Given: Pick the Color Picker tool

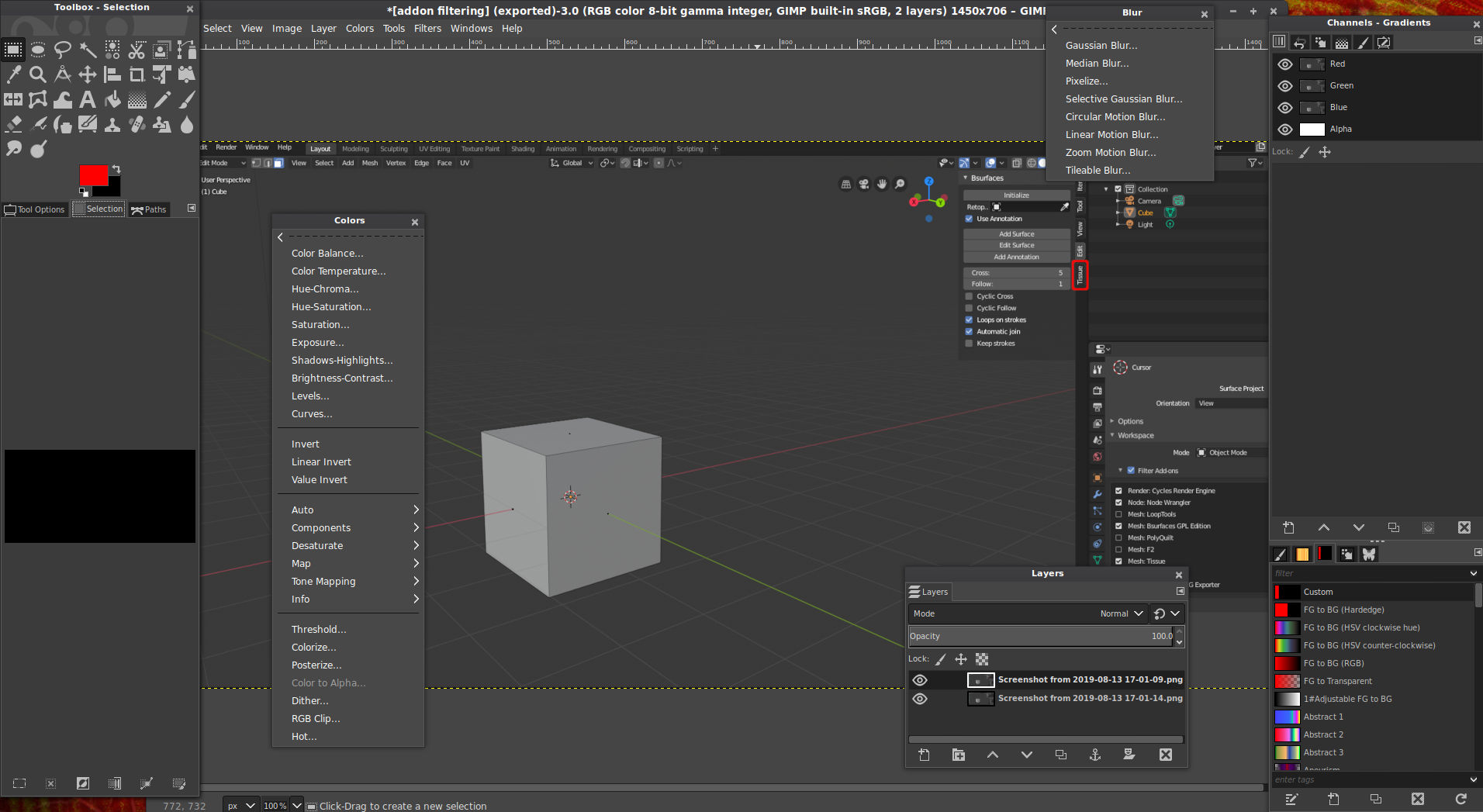Looking at the screenshot, I should (x=13, y=74).
